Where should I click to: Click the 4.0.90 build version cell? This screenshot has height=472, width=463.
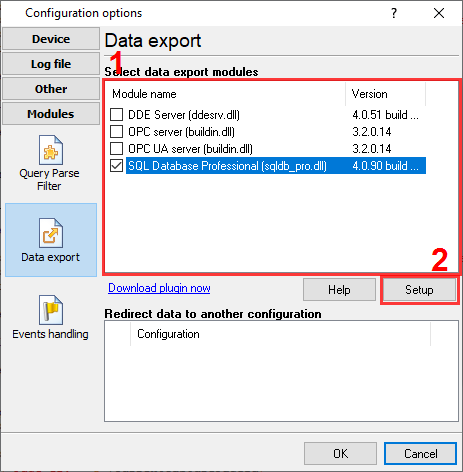pos(386,166)
